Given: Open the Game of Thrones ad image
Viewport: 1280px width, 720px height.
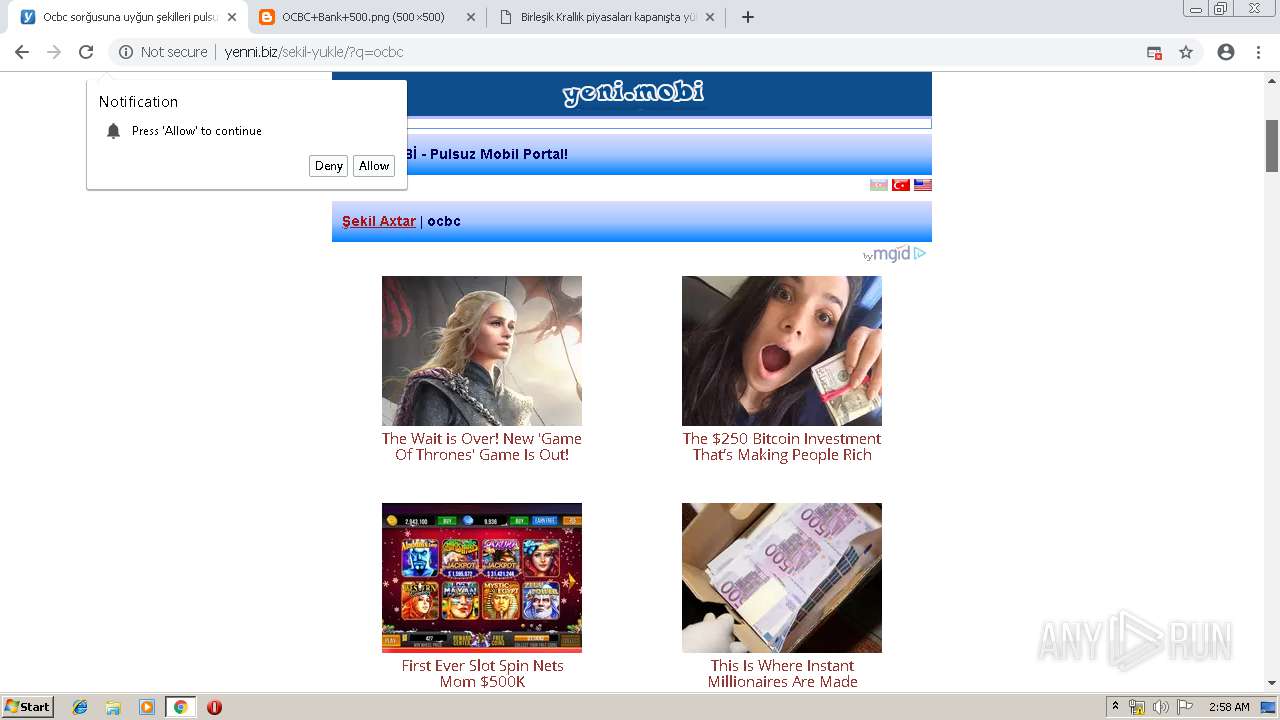Looking at the screenshot, I should (482, 351).
